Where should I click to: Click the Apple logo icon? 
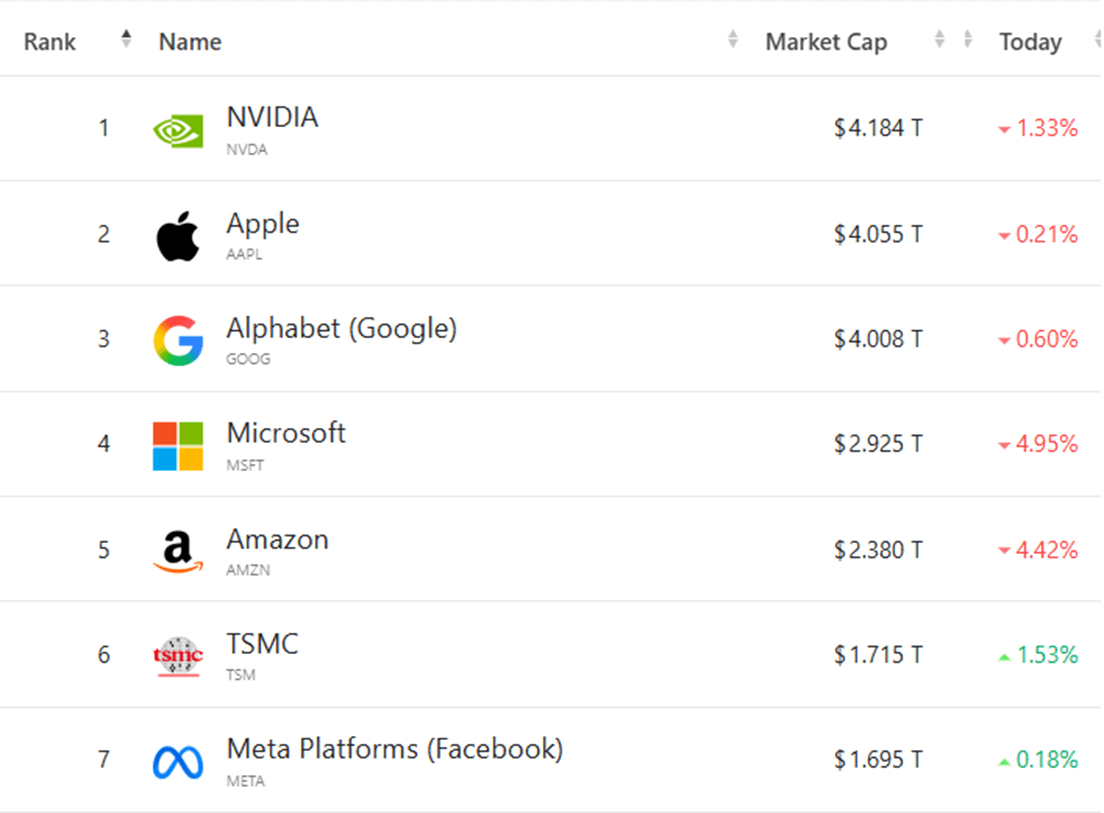tap(178, 236)
